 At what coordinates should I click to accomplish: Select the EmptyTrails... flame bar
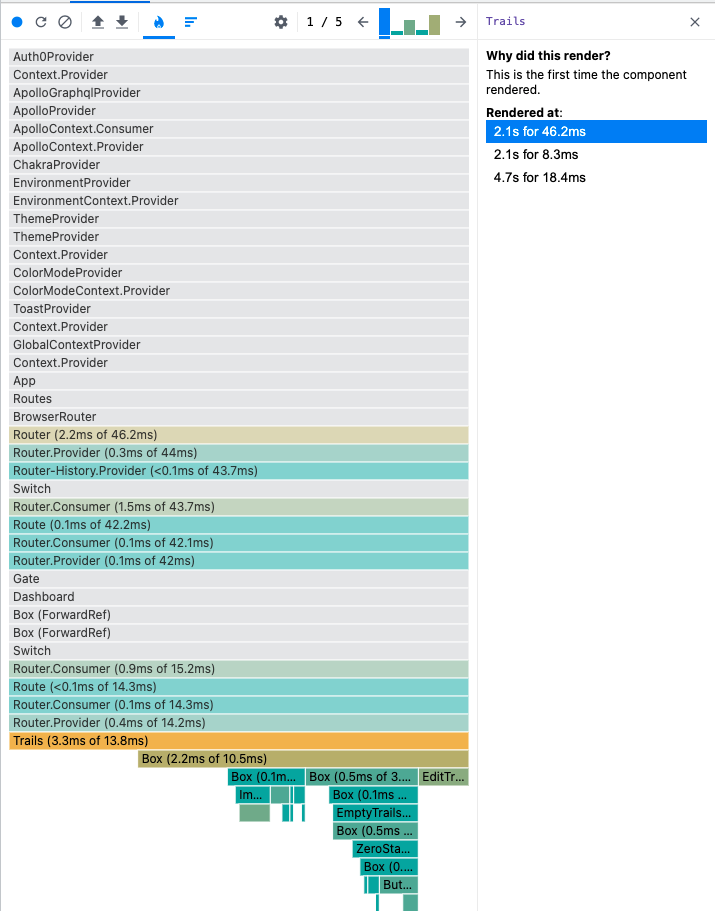tap(375, 813)
